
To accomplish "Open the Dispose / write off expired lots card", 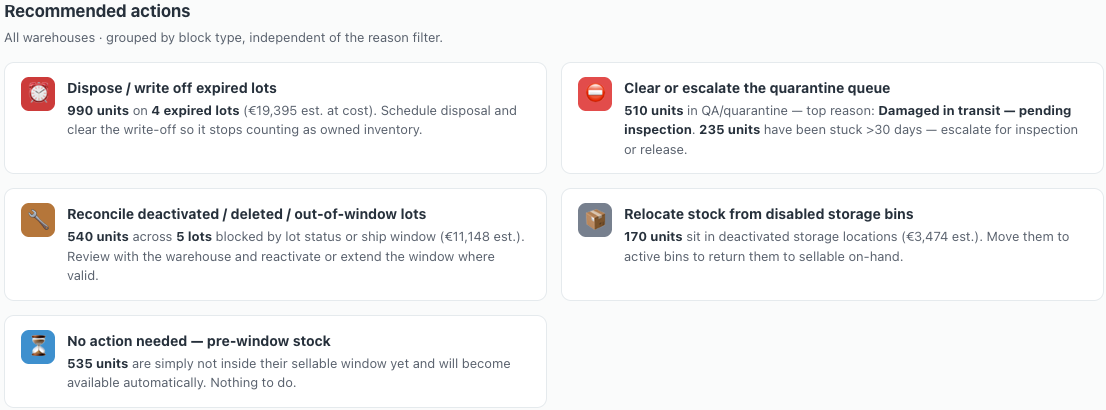I will (275, 118).
